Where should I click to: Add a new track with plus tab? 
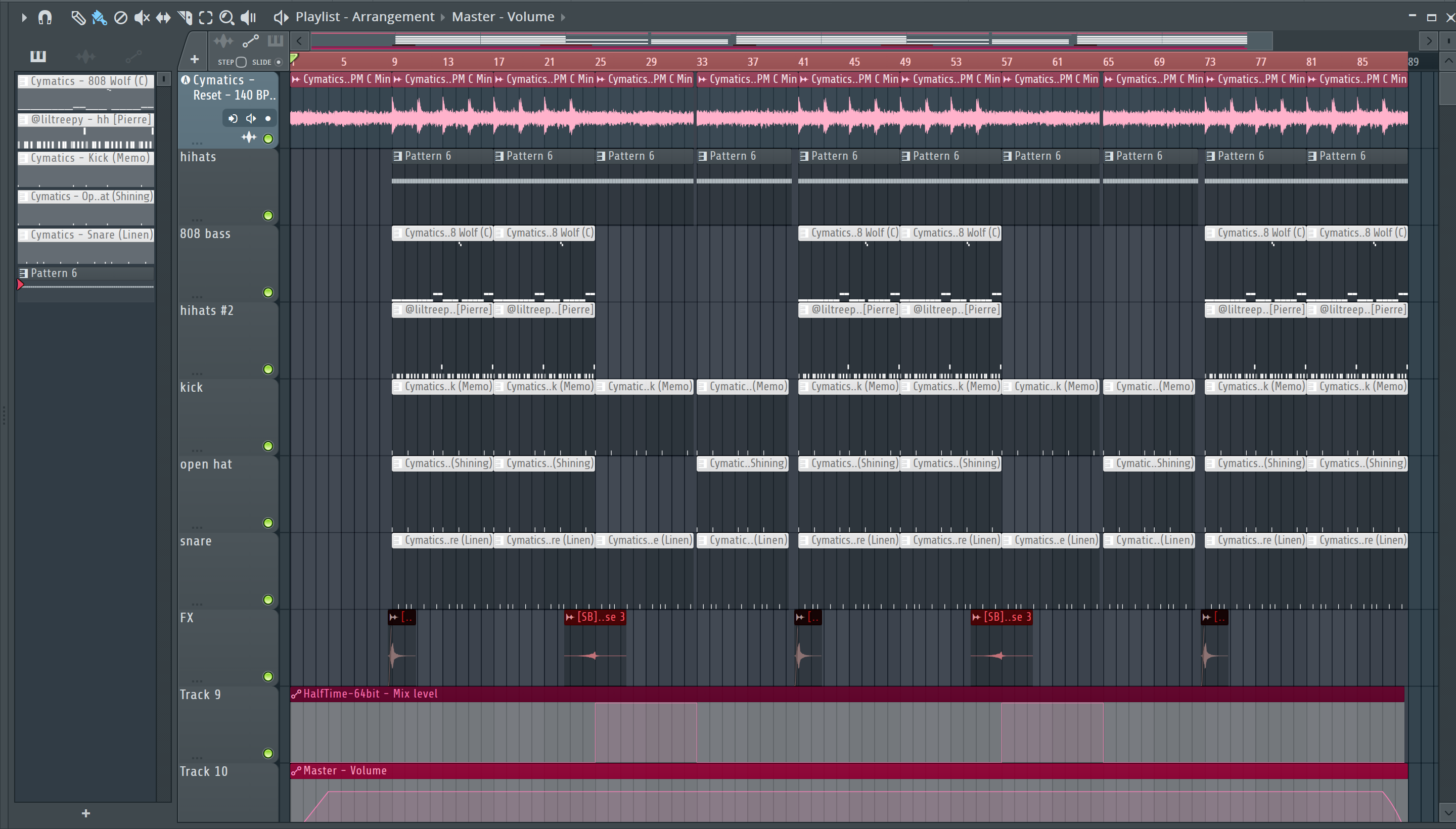(194, 59)
